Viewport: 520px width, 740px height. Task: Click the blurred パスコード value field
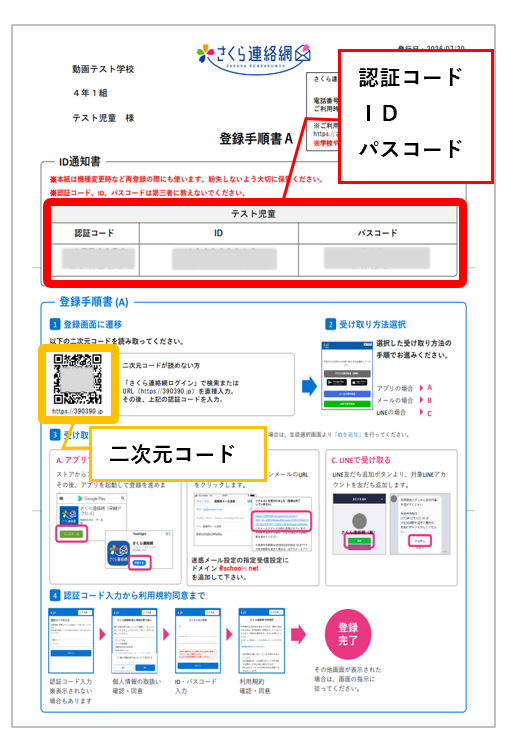pyautogui.click(x=377, y=258)
